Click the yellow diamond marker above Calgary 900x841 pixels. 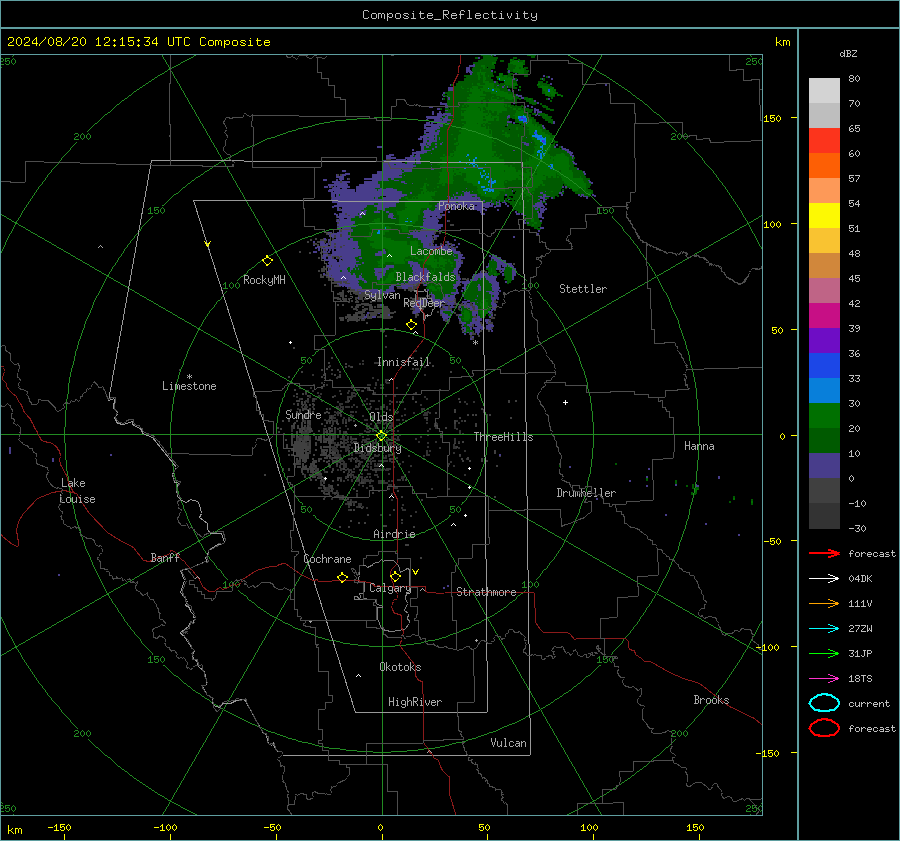(395, 576)
